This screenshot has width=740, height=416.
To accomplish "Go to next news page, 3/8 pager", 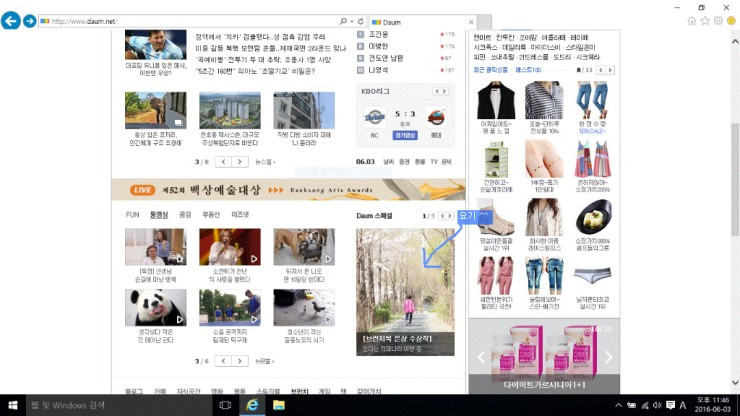I will pos(240,162).
